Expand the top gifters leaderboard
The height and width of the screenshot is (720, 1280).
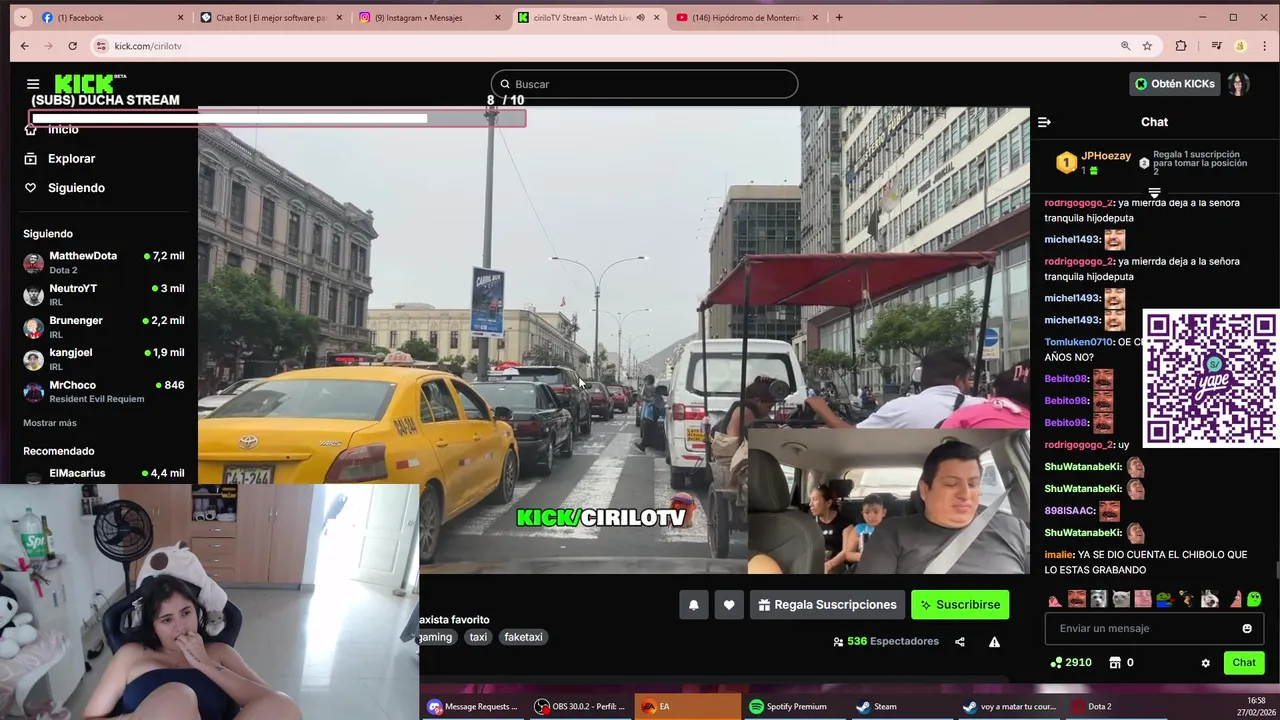point(1154,193)
